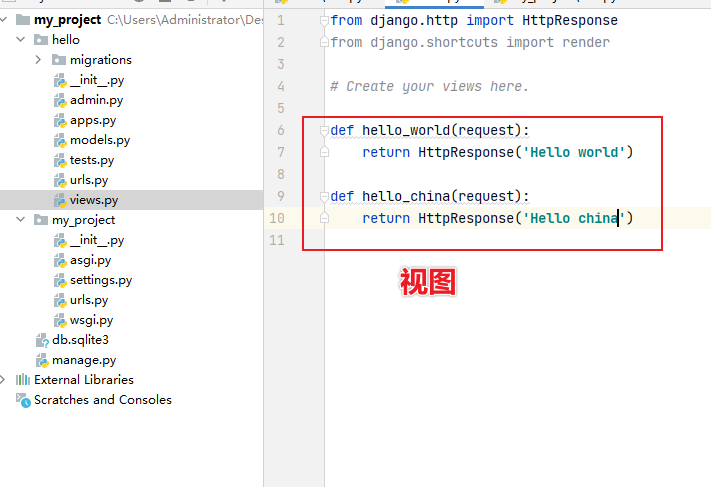Select the migrations folder icon
Viewport: 711px width, 487px height.
coord(59,59)
